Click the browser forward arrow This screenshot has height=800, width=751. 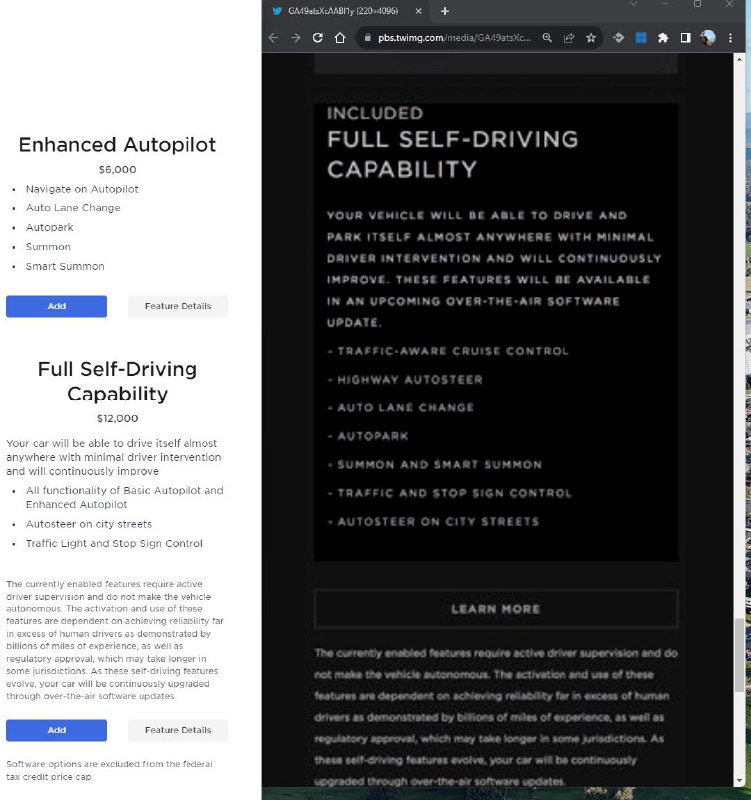pos(295,38)
